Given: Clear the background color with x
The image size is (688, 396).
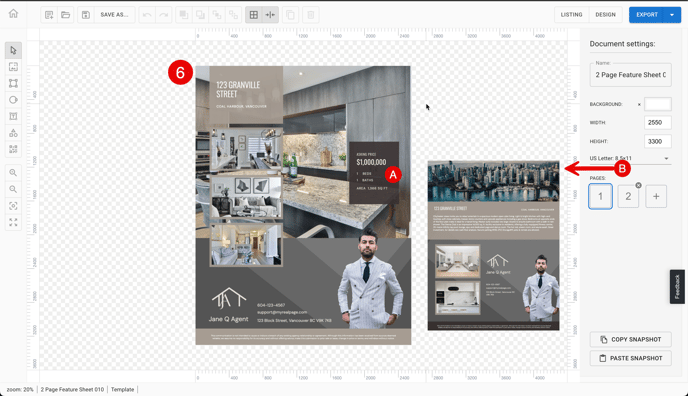Looking at the screenshot, I should point(639,104).
